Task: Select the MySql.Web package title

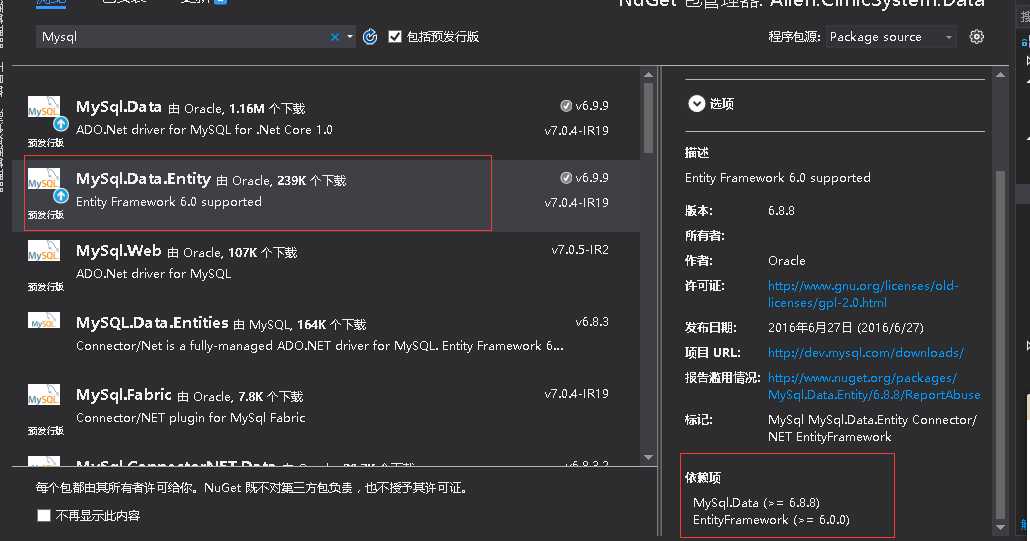Action: 119,251
